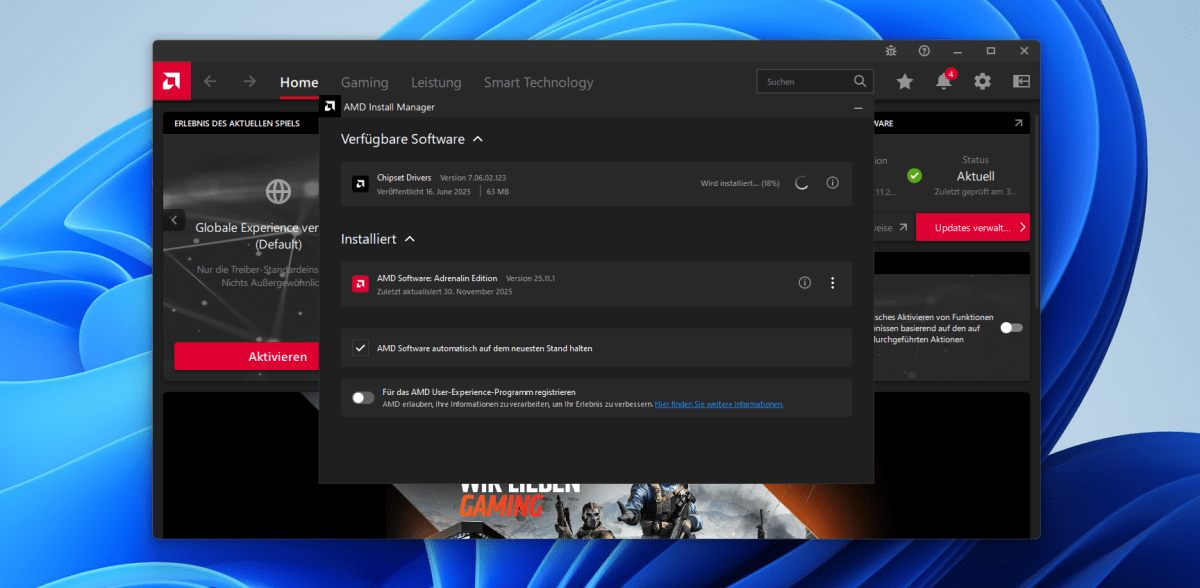Open the Leistung tab
The height and width of the screenshot is (588, 1200).
pyautogui.click(x=436, y=83)
